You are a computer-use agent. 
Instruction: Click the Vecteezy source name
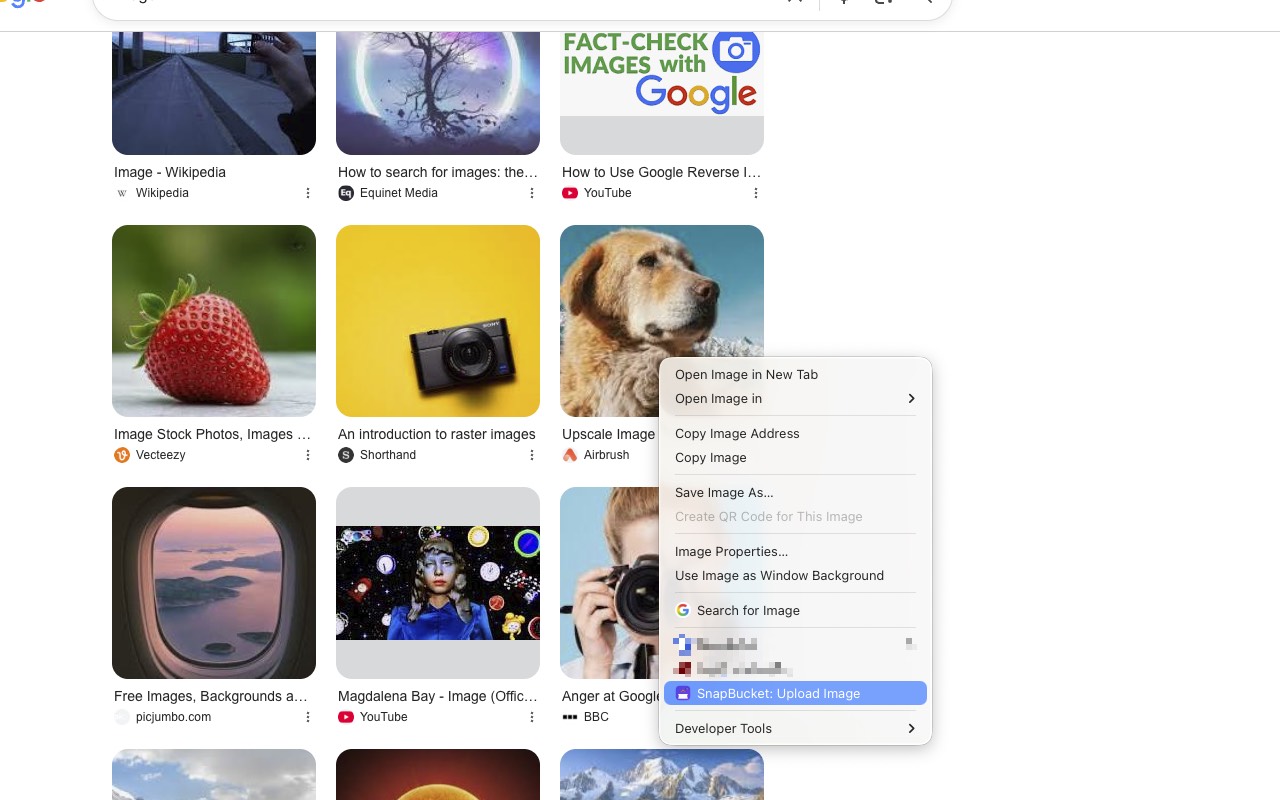point(161,455)
